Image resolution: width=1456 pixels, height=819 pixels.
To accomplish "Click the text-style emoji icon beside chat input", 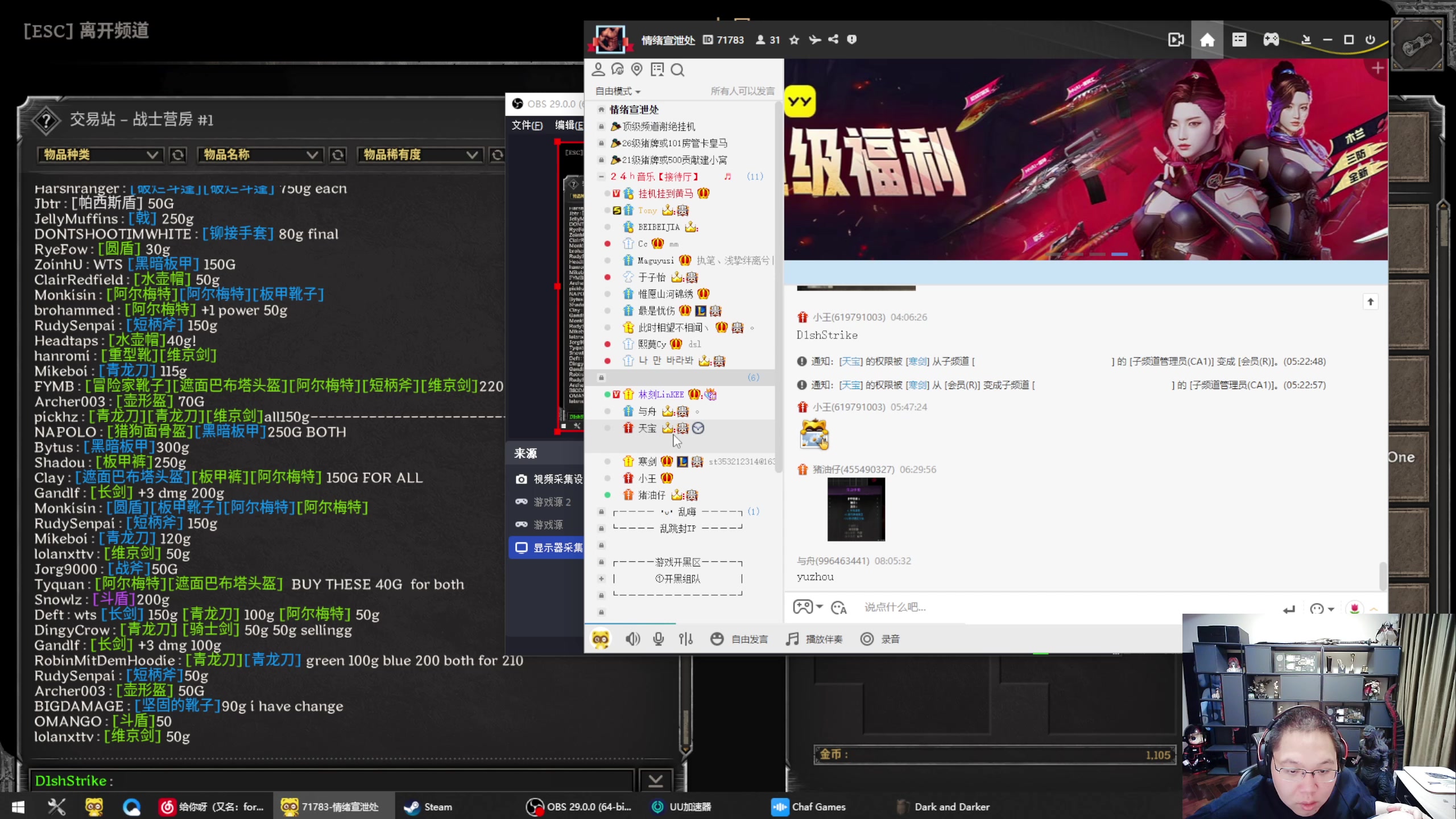I will coord(839,608).
